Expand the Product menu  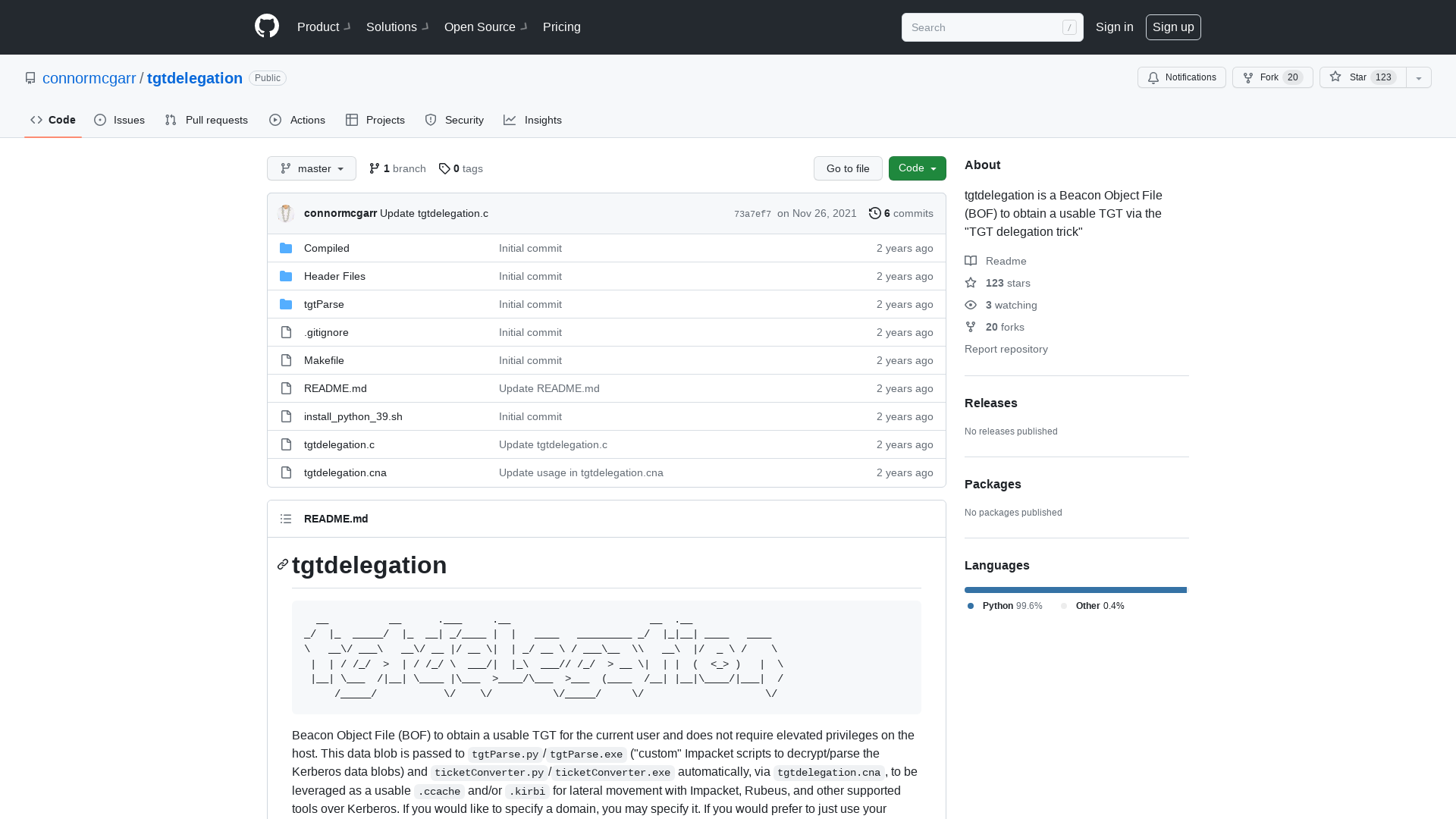(324, 27)
